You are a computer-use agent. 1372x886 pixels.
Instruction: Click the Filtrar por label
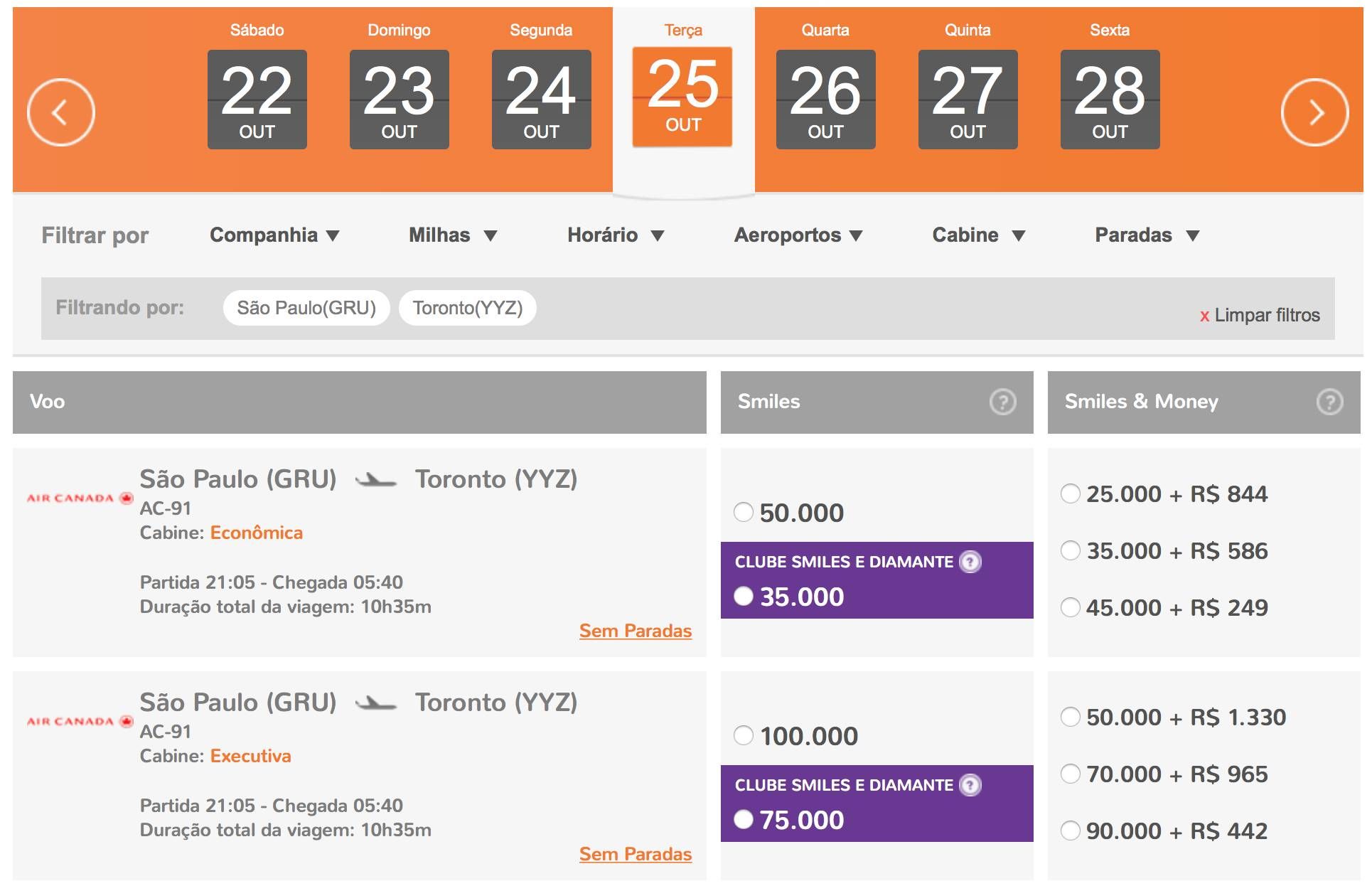95,235
